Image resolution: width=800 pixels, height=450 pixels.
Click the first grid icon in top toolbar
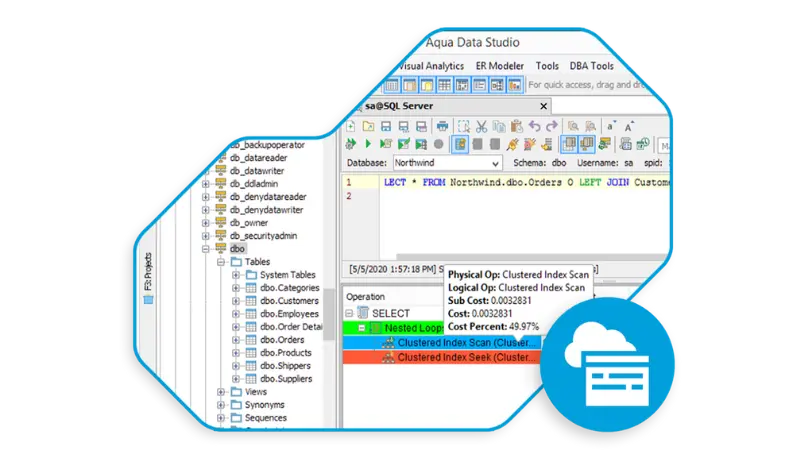(392, 85)
